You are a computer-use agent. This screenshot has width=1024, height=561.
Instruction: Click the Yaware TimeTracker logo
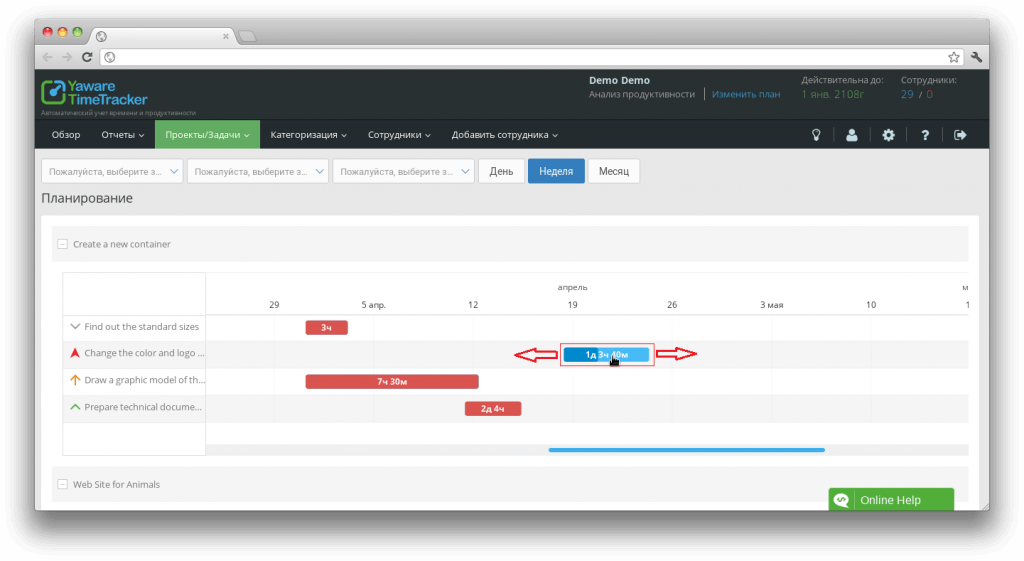point(95,93)
